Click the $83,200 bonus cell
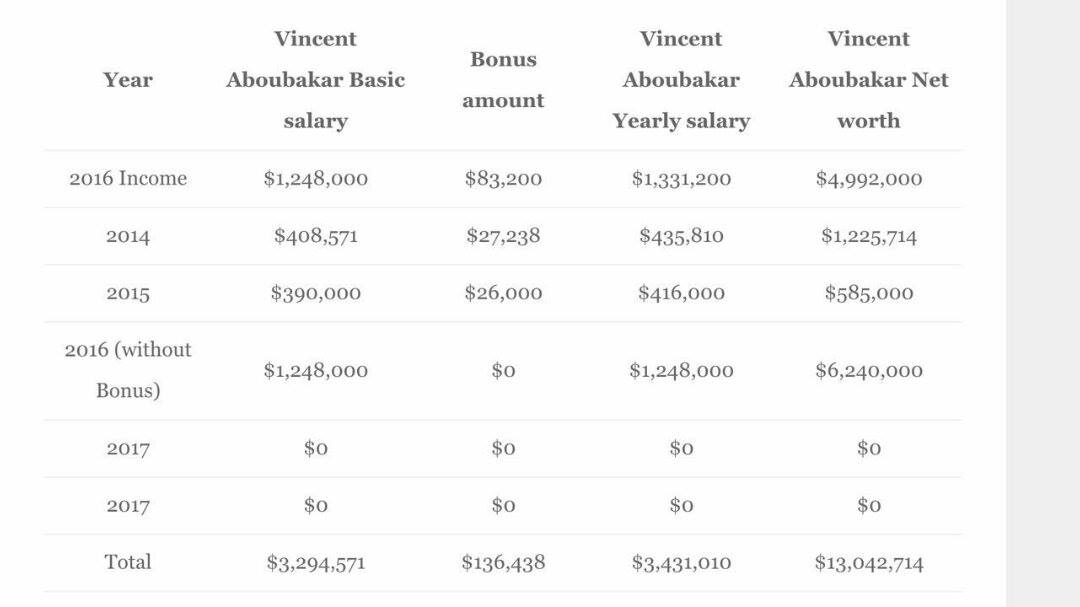Screen dimensions: 1080x607 click(x=503, y=179)
